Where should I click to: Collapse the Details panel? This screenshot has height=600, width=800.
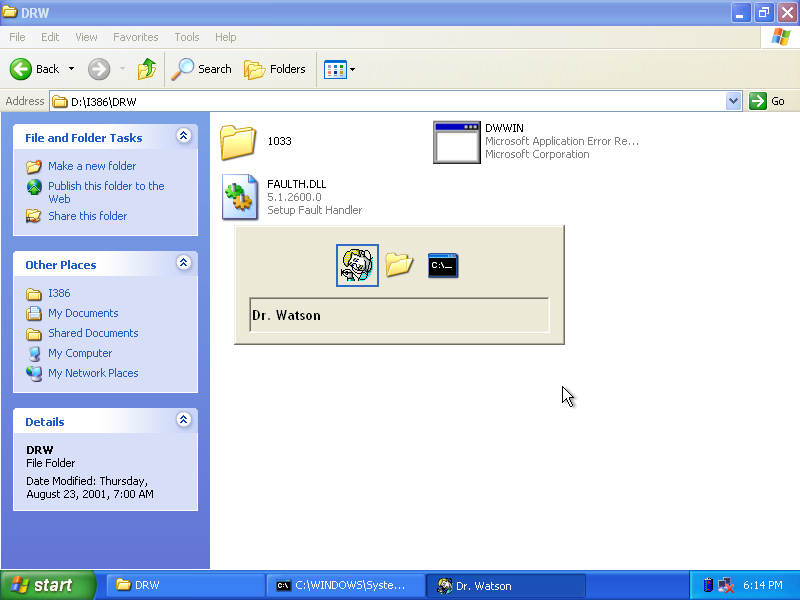pyautogui.click(x=183, y=421)
